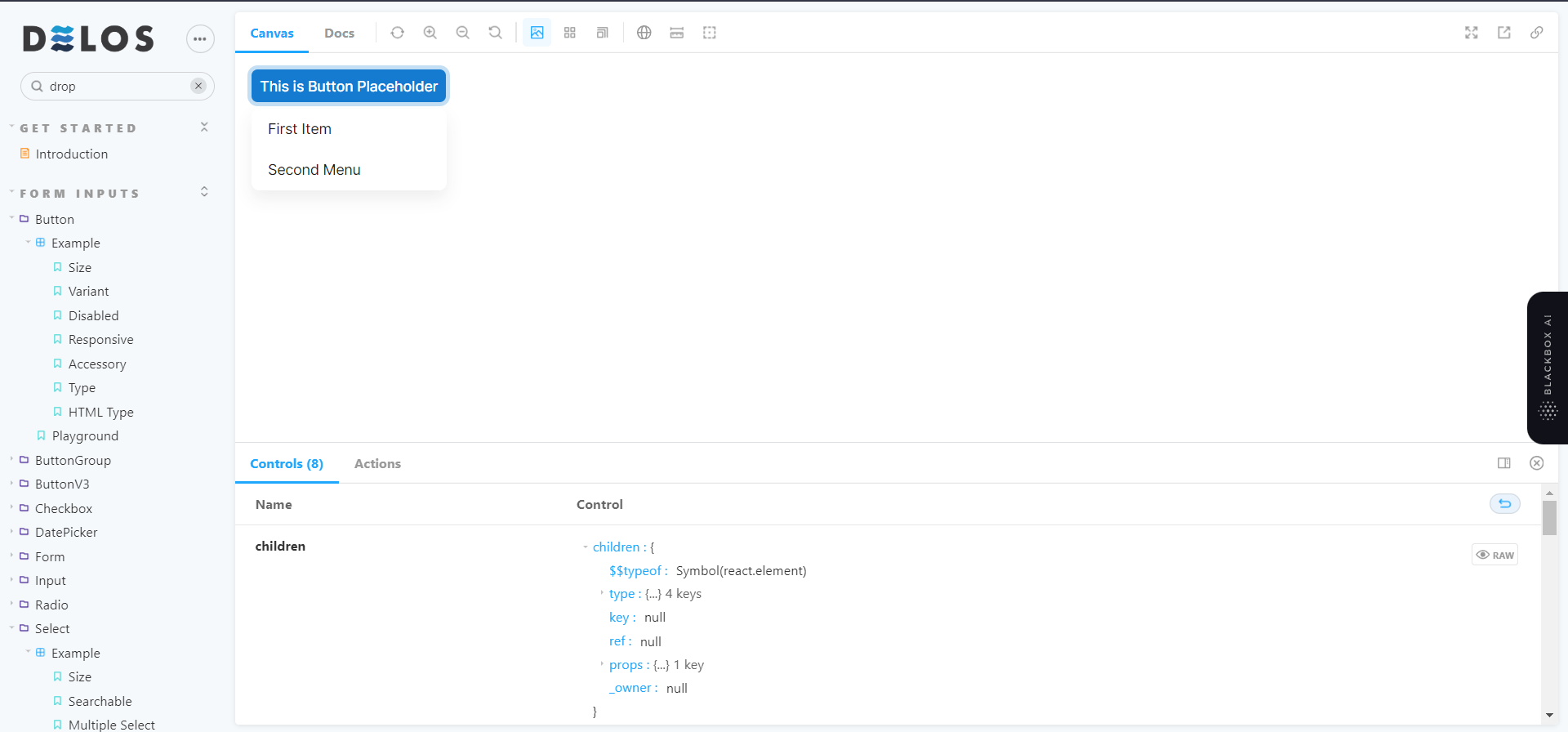Enable the measure ruler tool
The width and height of the screenshot is (1568, 732).
click(677, 33)
